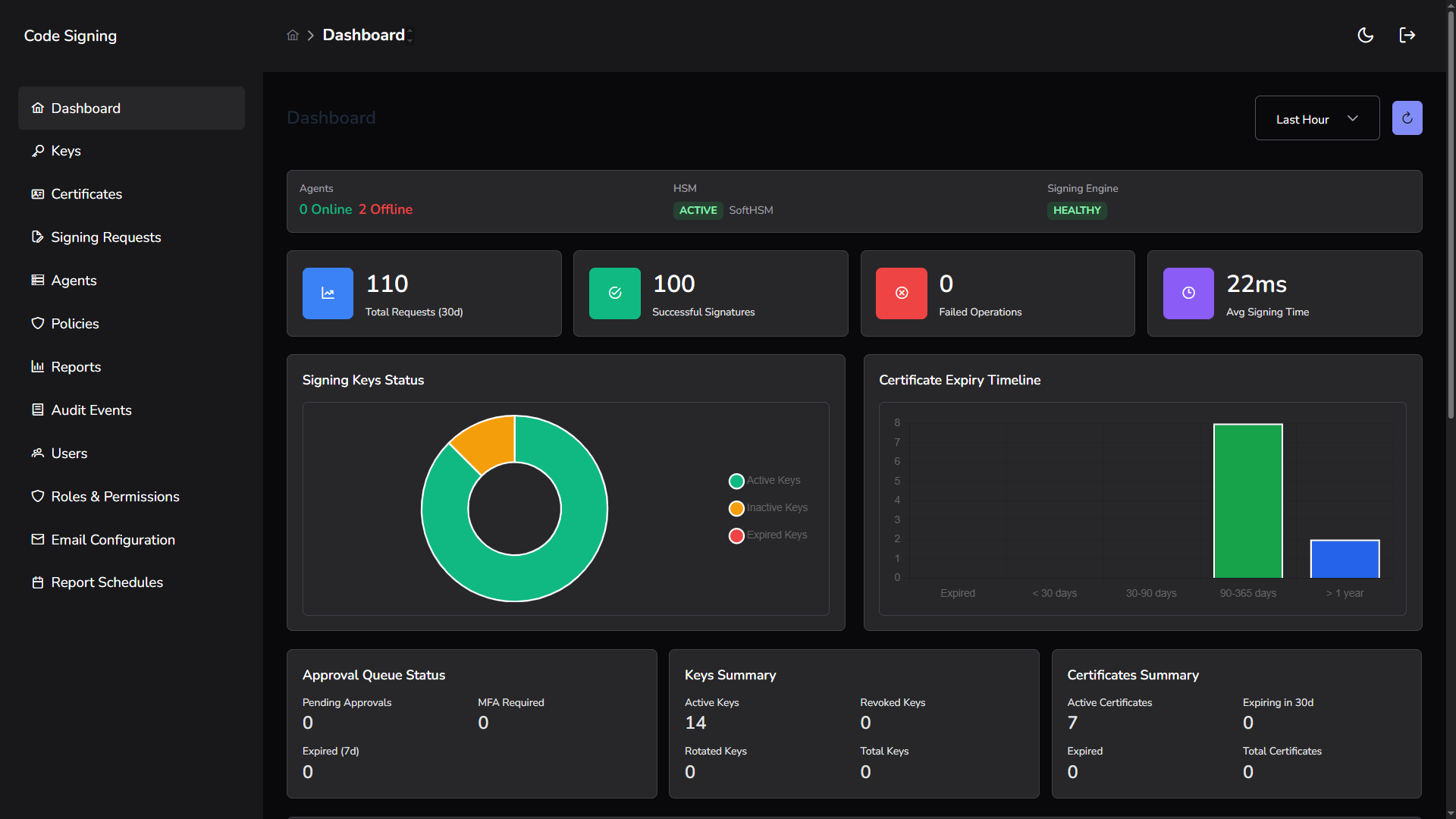Select the Audit Events icon

pos(38,410)
